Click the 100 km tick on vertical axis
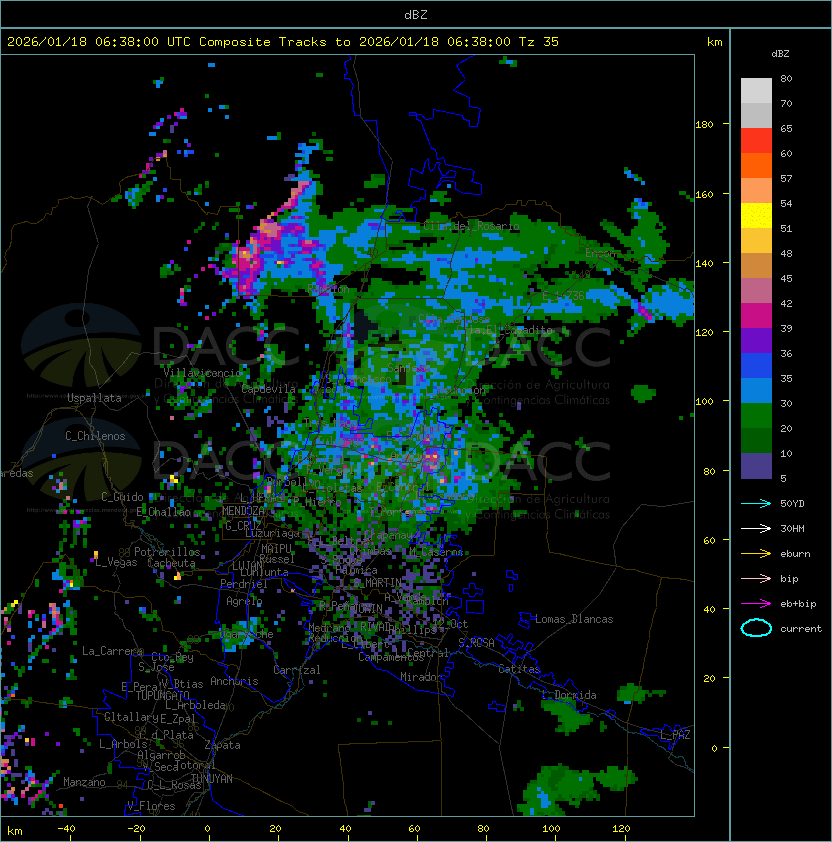 click(x=704, y=402)
